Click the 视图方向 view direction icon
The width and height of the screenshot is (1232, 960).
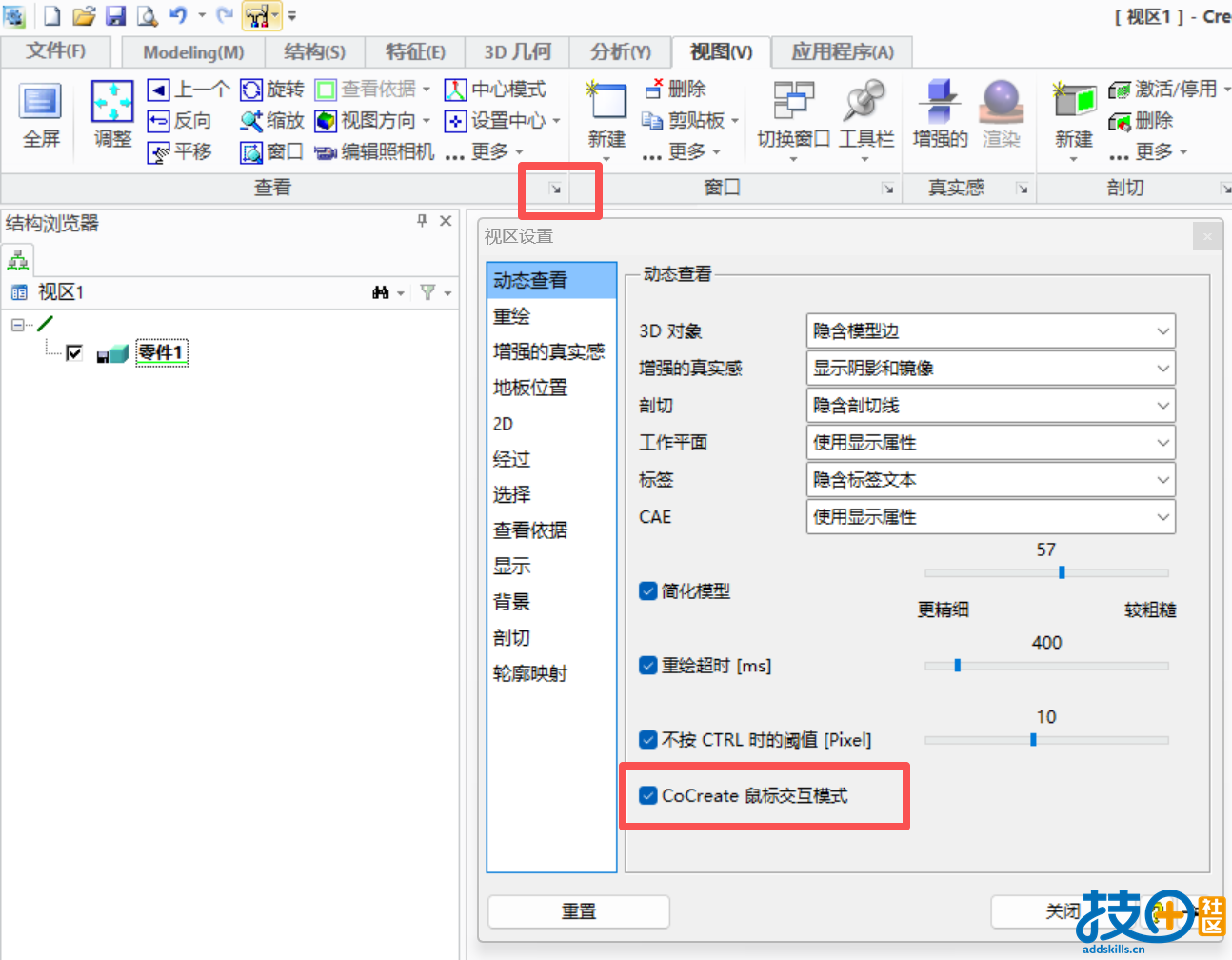(326, 121)
